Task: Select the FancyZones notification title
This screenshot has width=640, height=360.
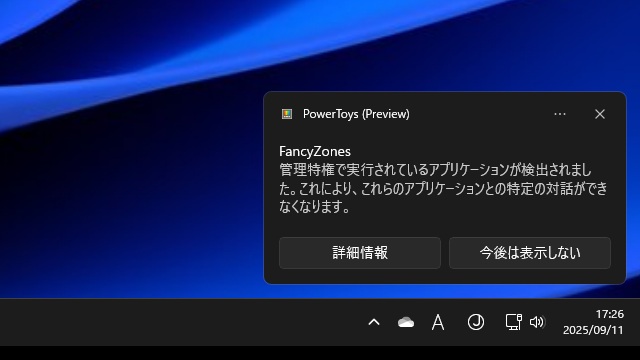Action: [x=315, y=151]
